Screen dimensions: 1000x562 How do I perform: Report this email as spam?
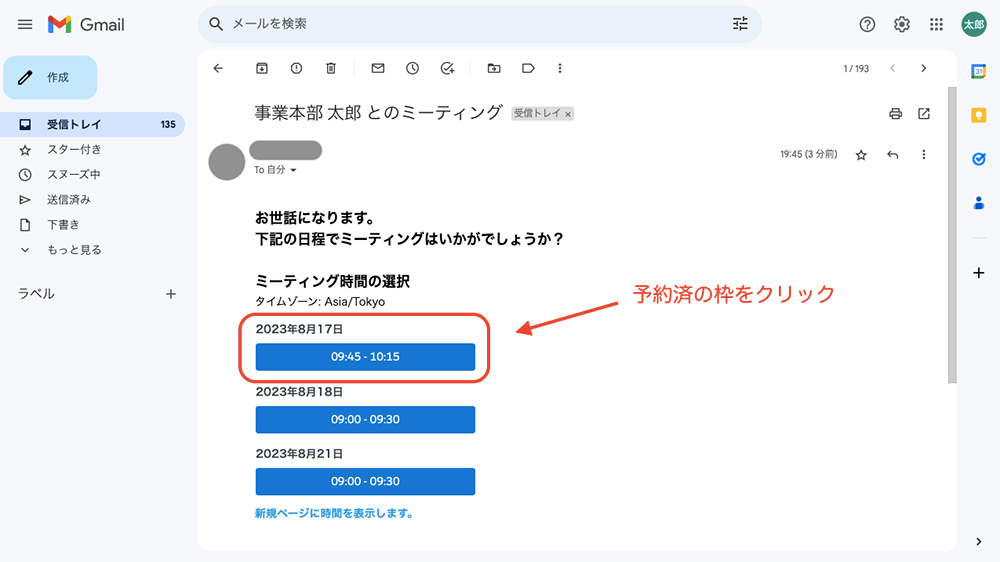click(296, 68)
